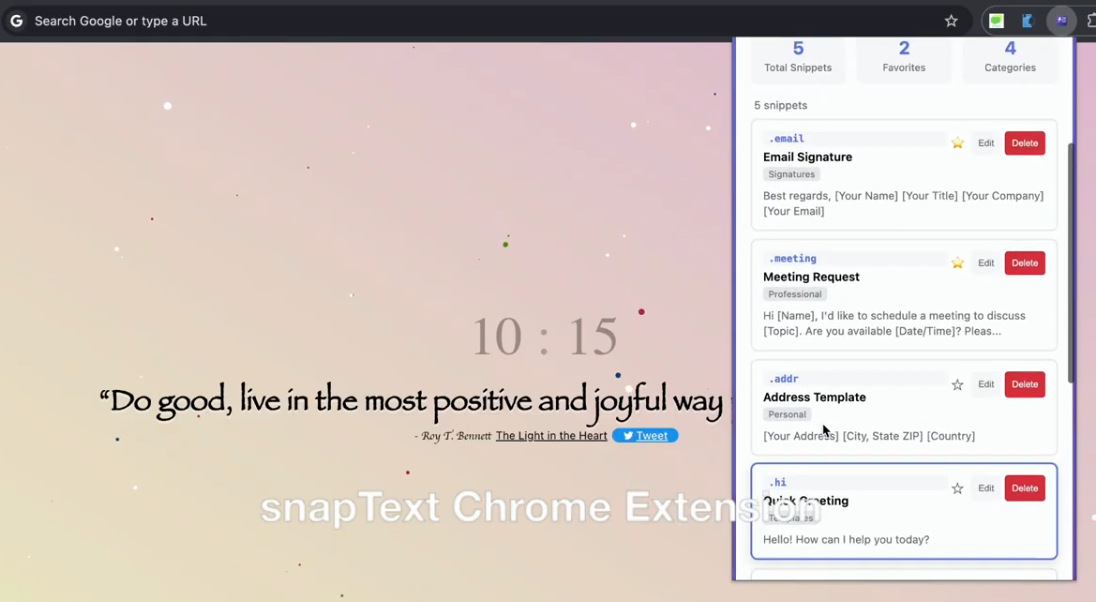Select the Favorites stat card
Screen dimensions: 1096x602
click(904, 57)
